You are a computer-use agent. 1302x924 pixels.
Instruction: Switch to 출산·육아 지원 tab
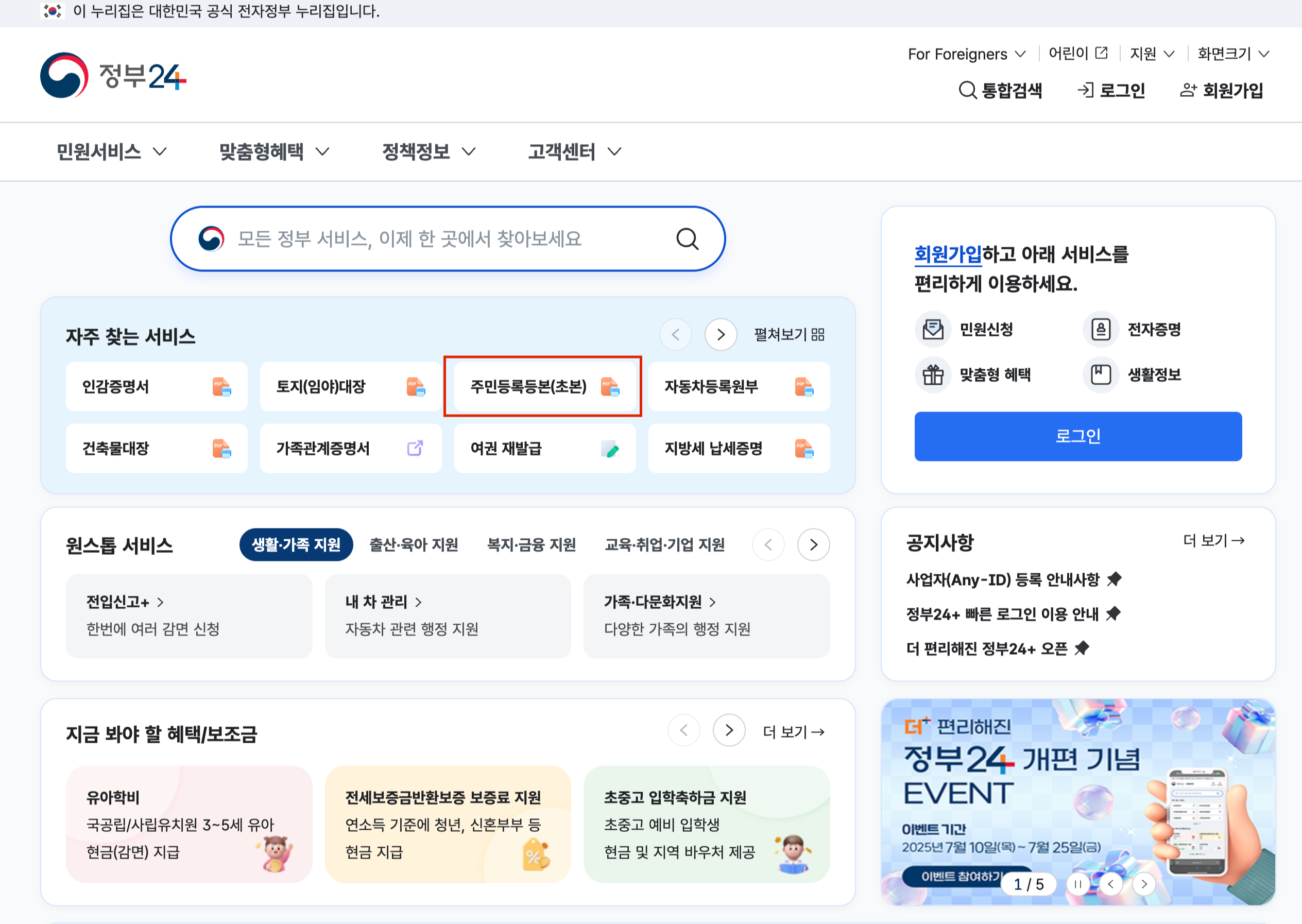point(414,545)
